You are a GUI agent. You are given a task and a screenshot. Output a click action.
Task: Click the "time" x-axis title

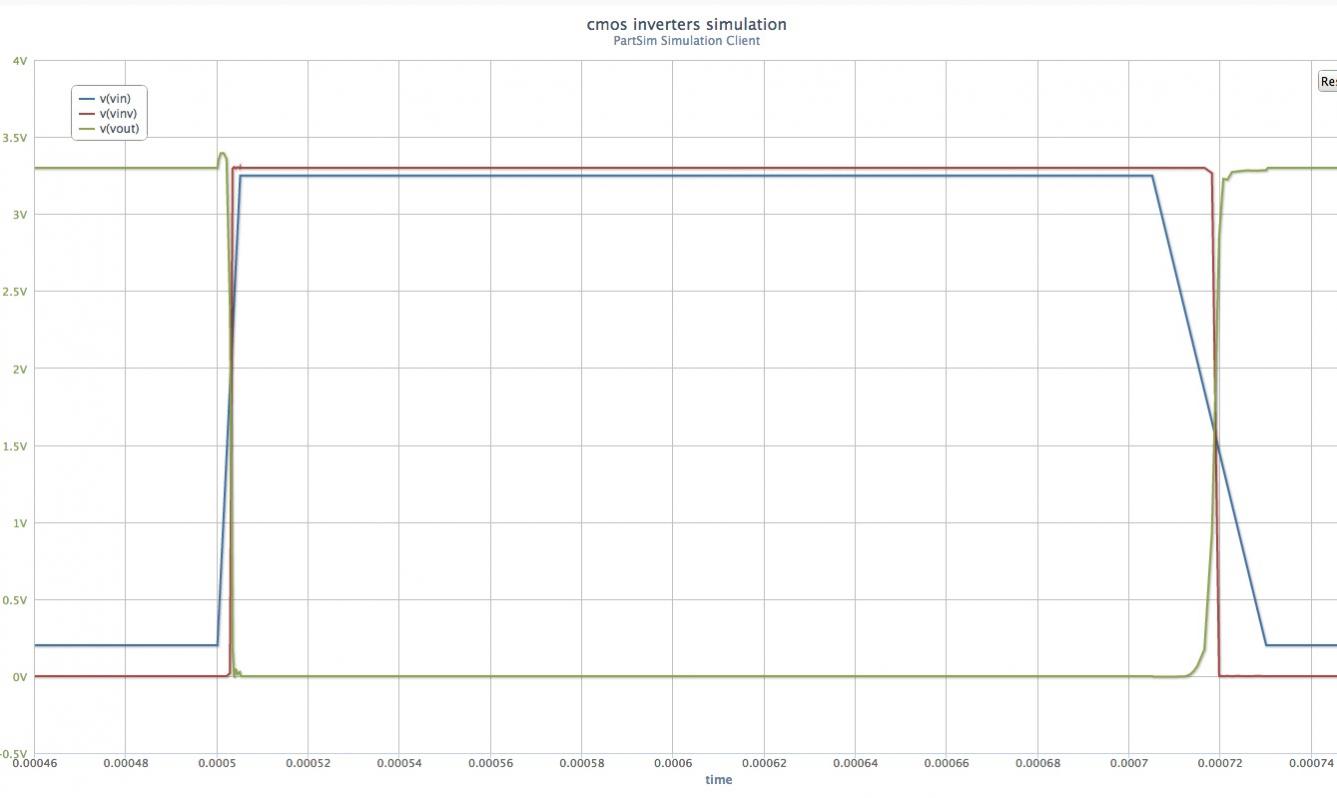tap(718, 780)
